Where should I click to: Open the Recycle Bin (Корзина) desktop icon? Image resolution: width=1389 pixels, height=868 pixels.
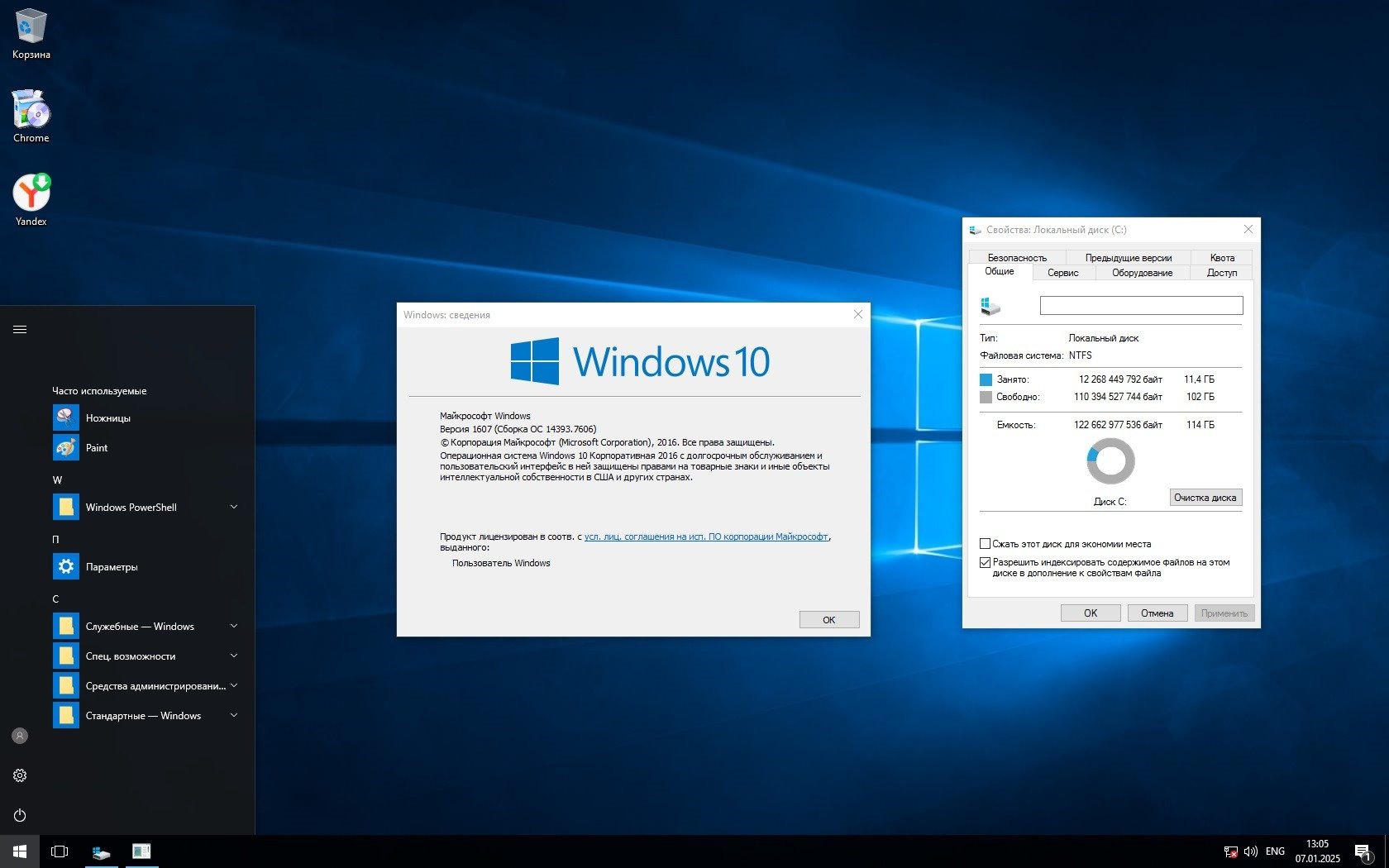pos(31,33)
